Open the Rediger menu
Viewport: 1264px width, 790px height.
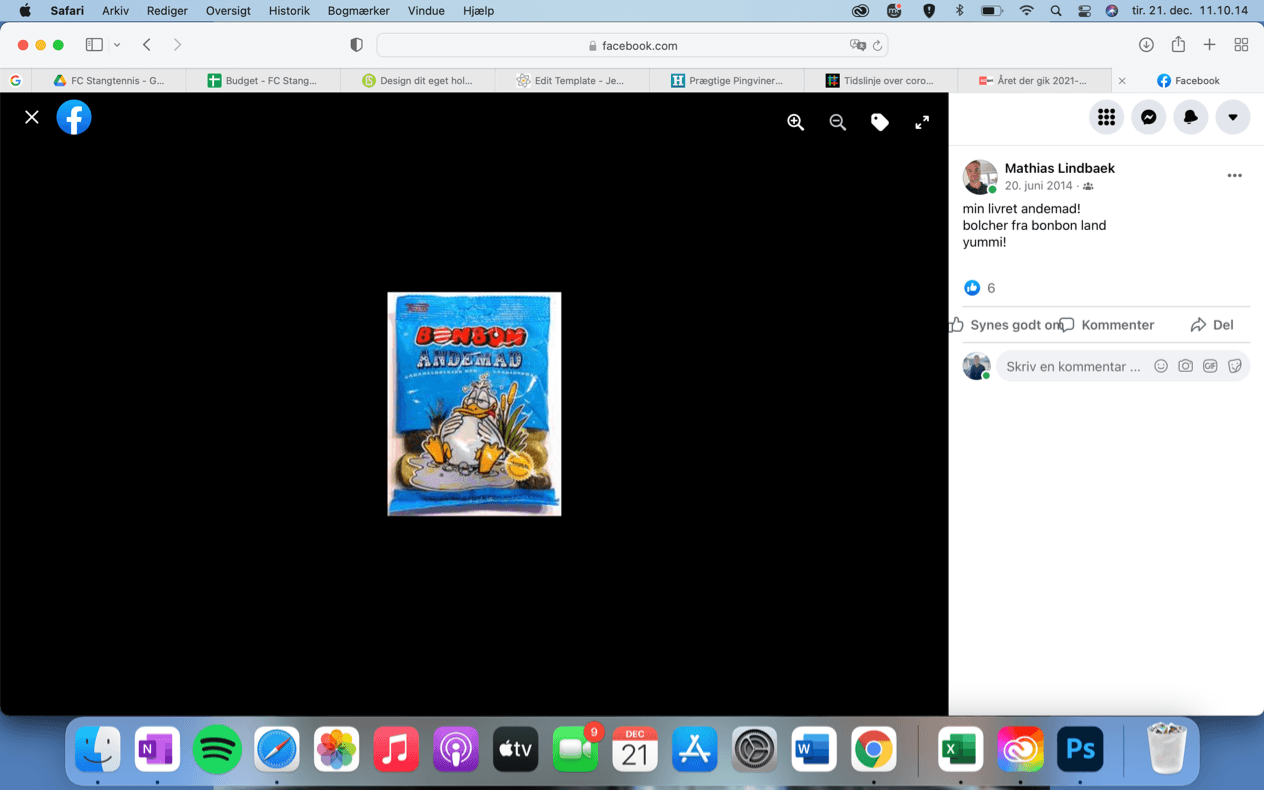[x=167, y=11]
